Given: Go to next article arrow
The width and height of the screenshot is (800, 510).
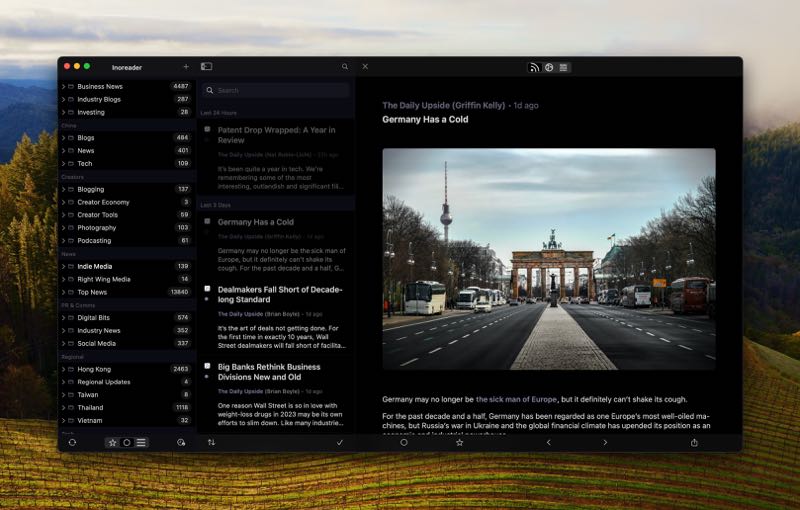Looking at the screenshot, I should (x=605, y=442).
